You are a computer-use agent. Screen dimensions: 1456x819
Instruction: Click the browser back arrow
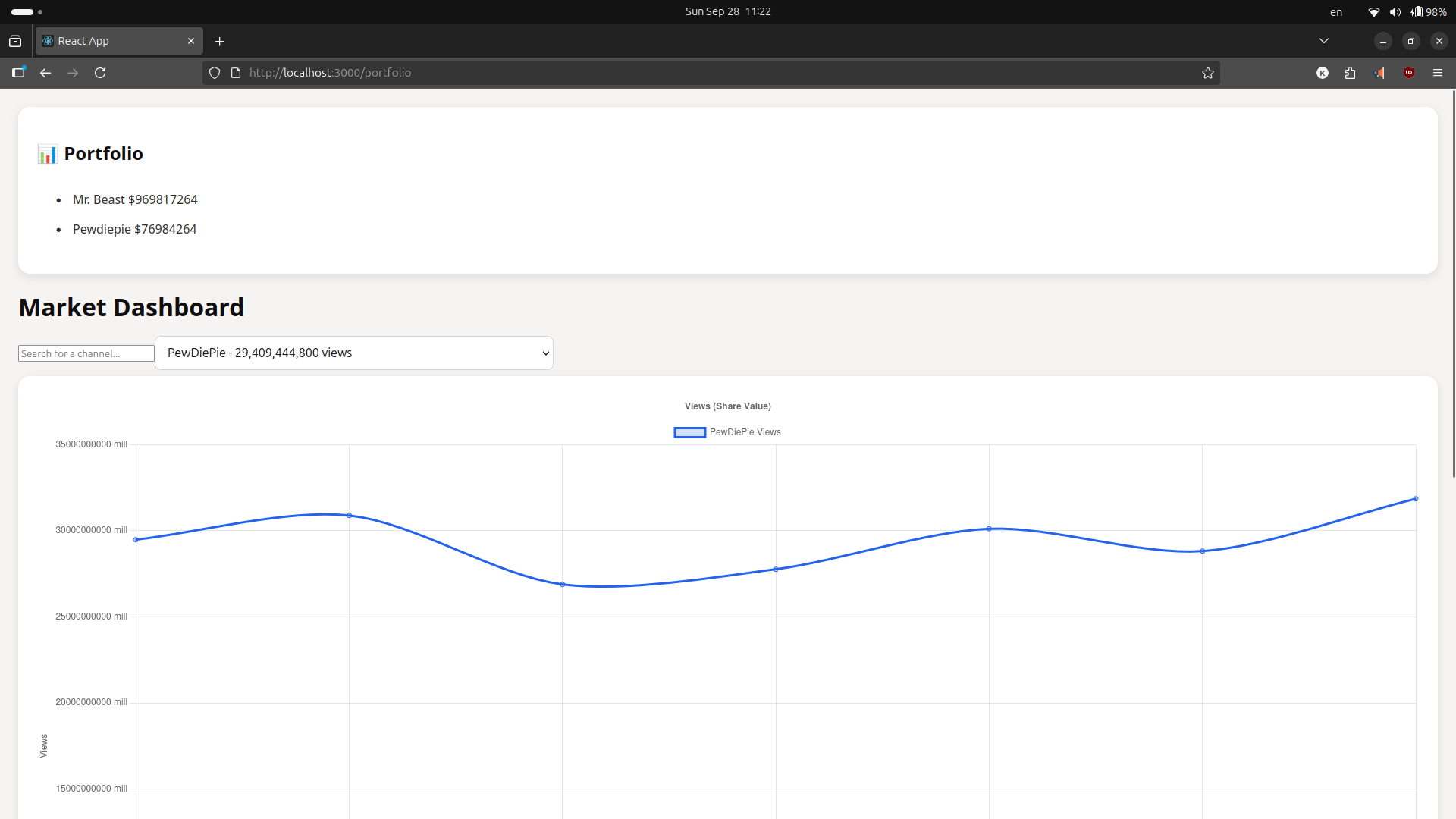[x=45, y=73]
